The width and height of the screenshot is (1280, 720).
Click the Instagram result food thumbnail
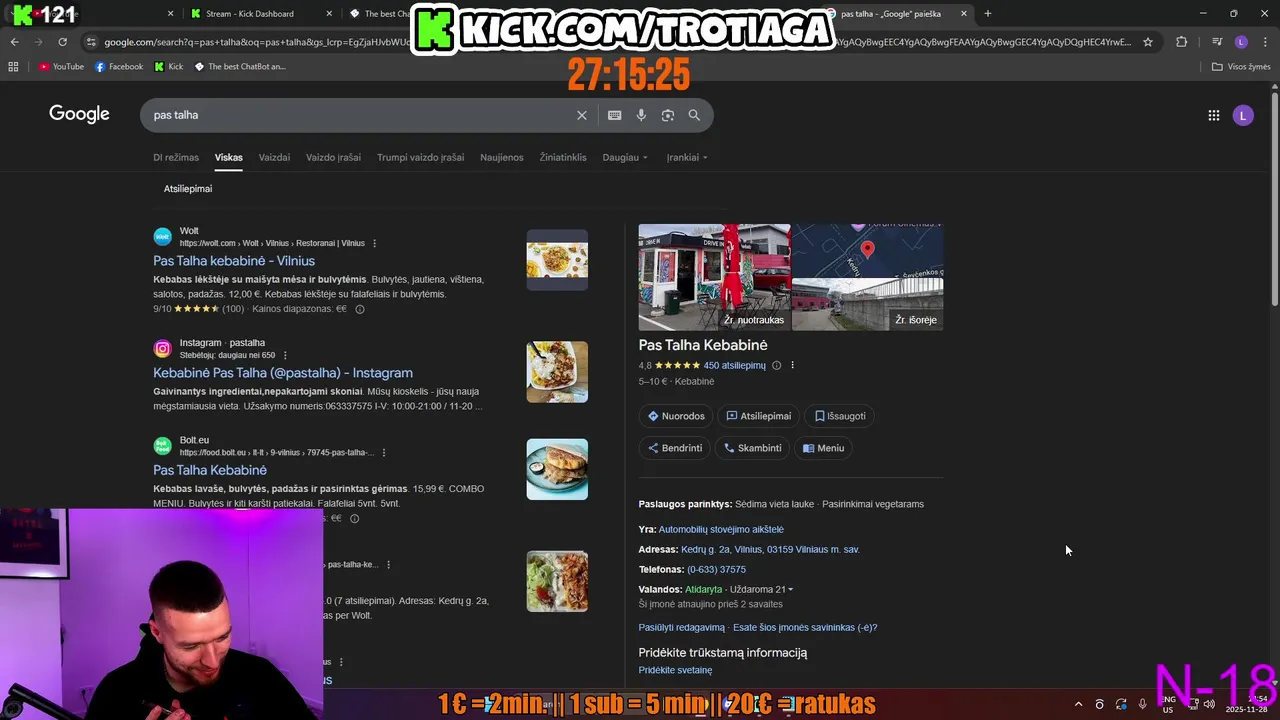click(x=557, y=372)
